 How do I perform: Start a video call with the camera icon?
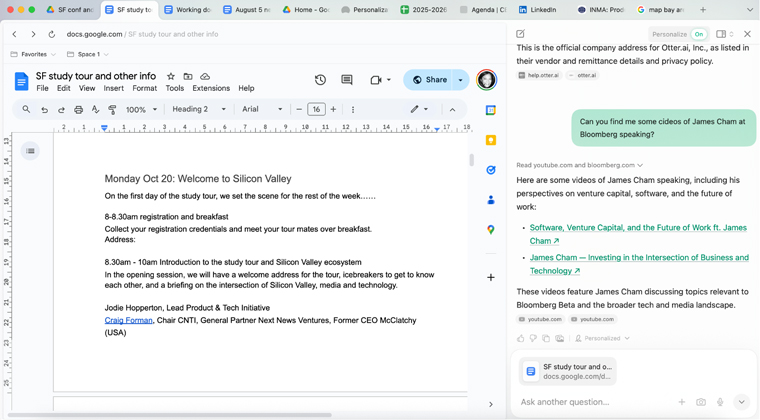tap(376, 80)
